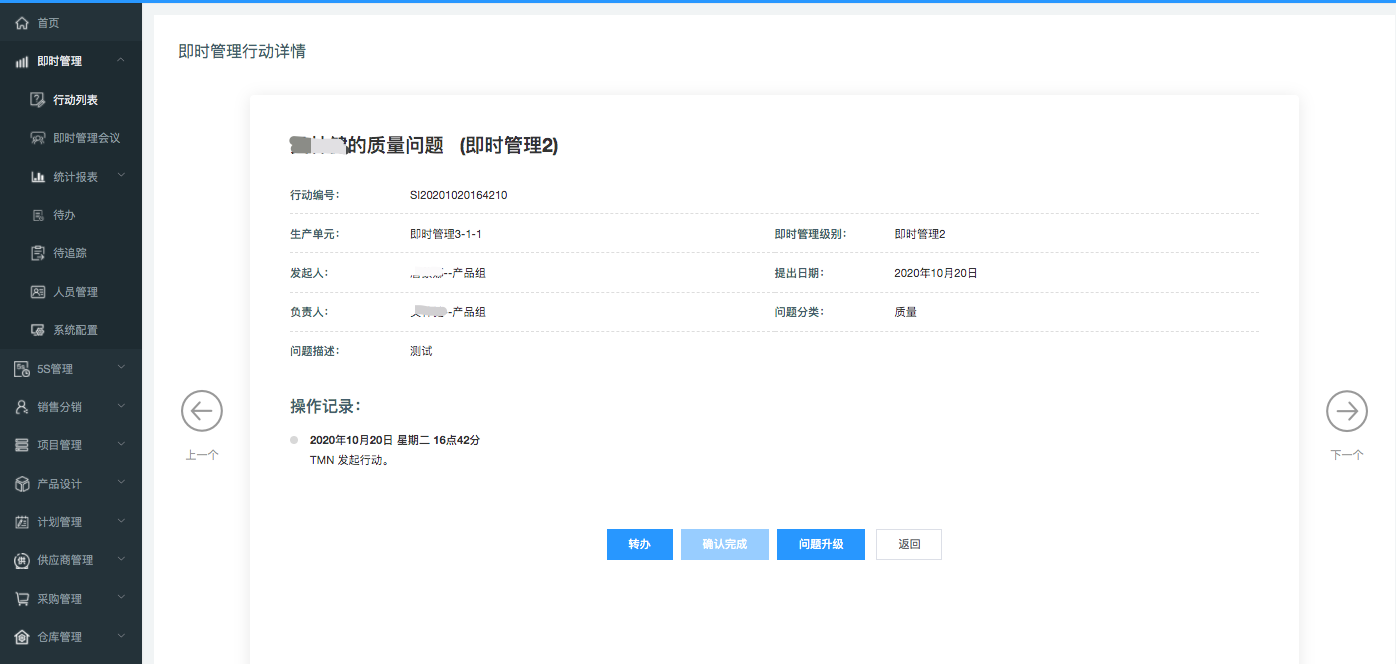
Task: Click the 人员管理 ID card icon
Action: pos(38,292)
